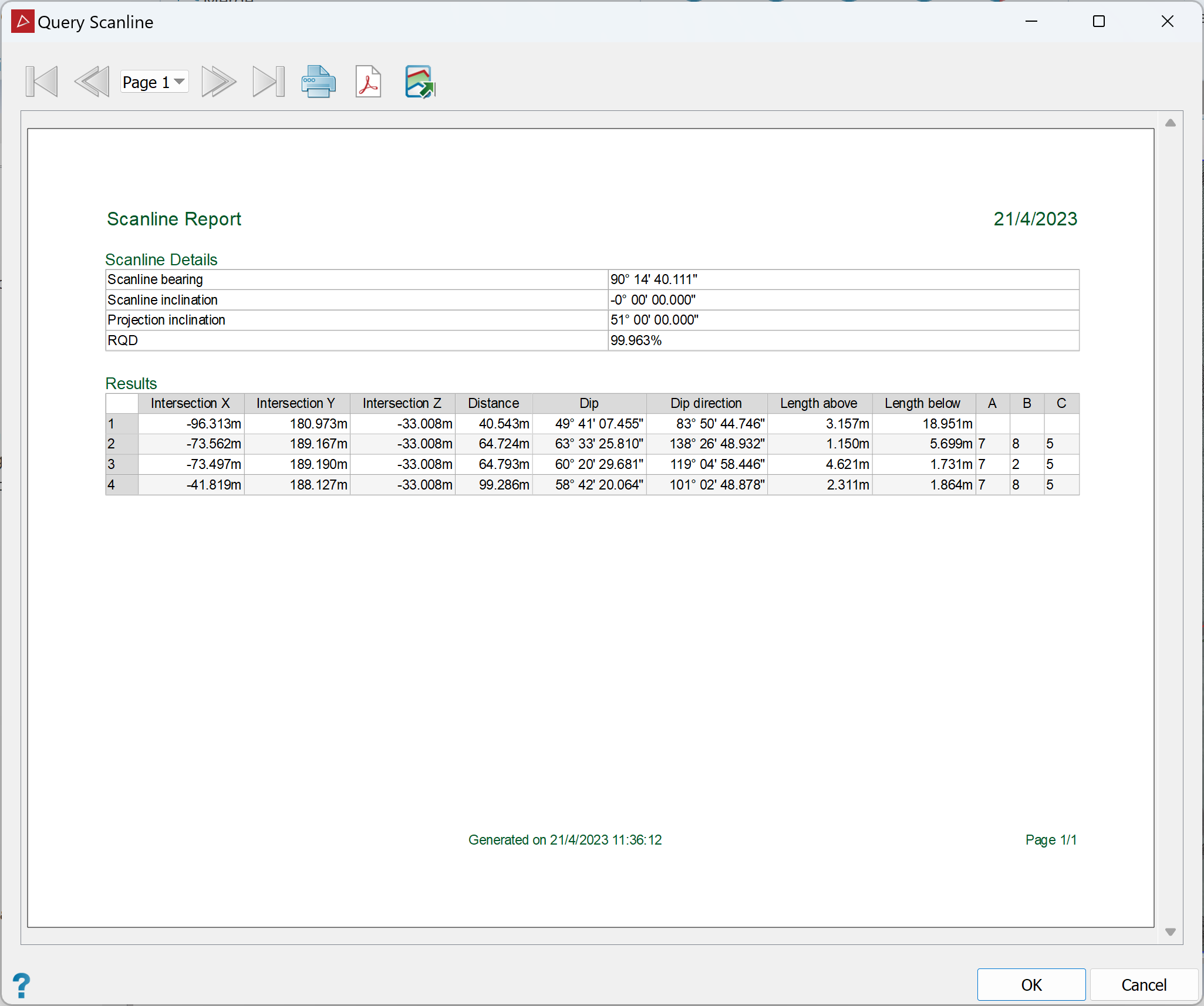Open help with question mark icon
The width and height of the screenshot is (1204, 1006).
(x=22, y=985)
